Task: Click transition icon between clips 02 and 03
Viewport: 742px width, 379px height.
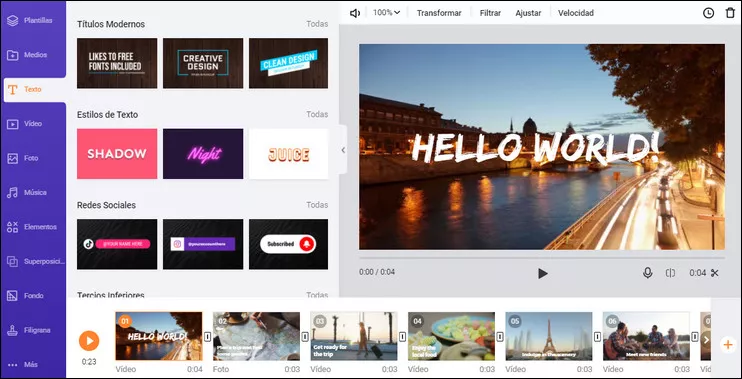Action: point(305,336)
